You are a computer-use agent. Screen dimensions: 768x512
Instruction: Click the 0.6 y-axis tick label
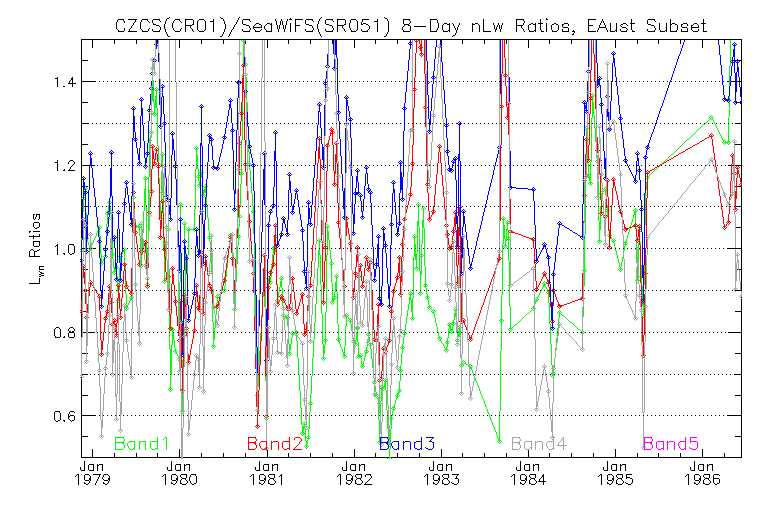pyautogui.click(x=65, y=415)
